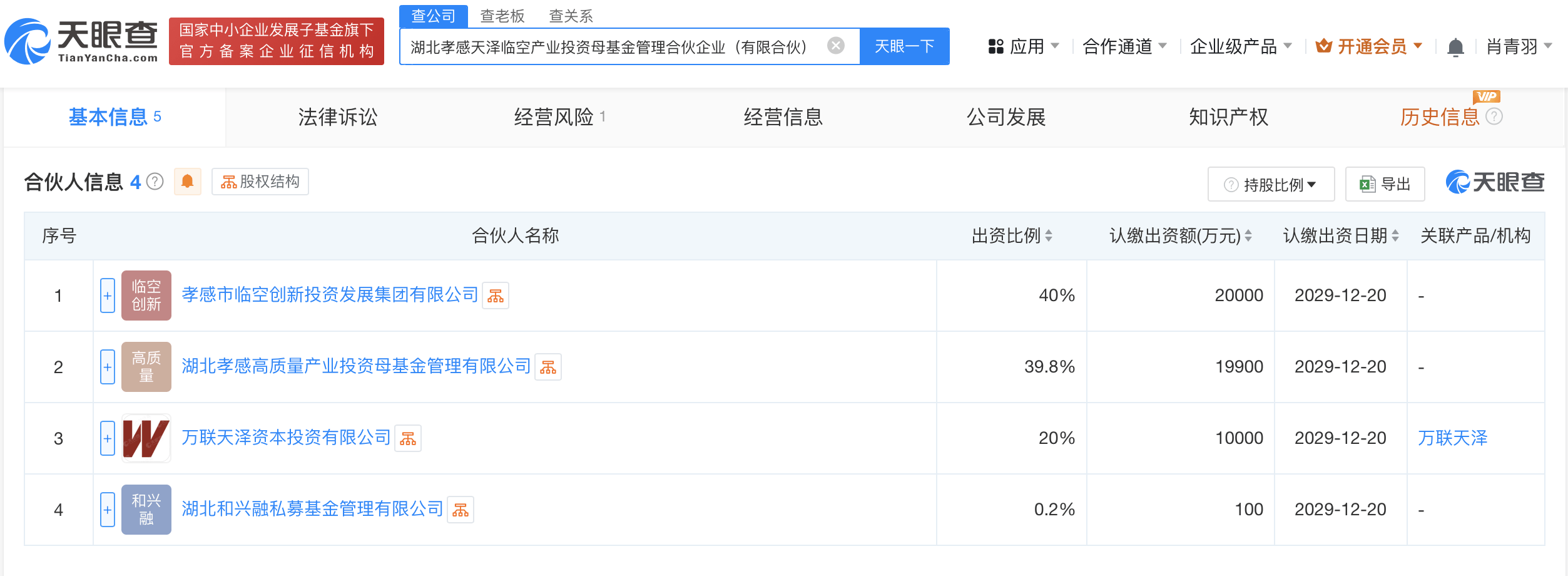
Task: Open equity chart icon for 湖北和兴融私募基金管理
Action: (x=461, y=510)
